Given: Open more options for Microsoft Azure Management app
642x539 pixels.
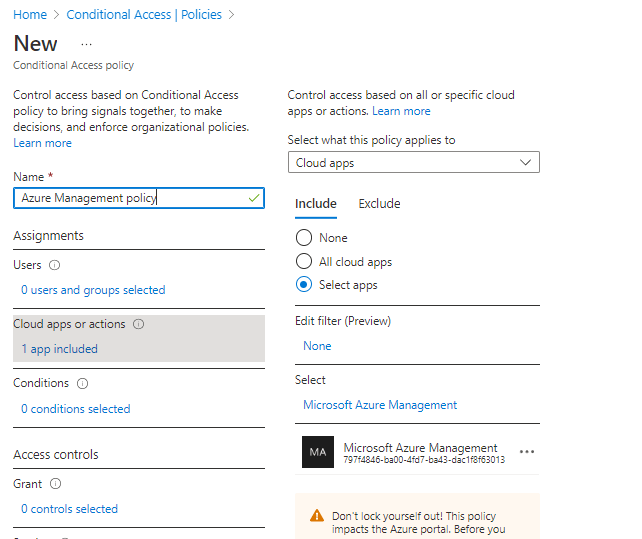Looking at the screenshot, I should pos(527,453).
